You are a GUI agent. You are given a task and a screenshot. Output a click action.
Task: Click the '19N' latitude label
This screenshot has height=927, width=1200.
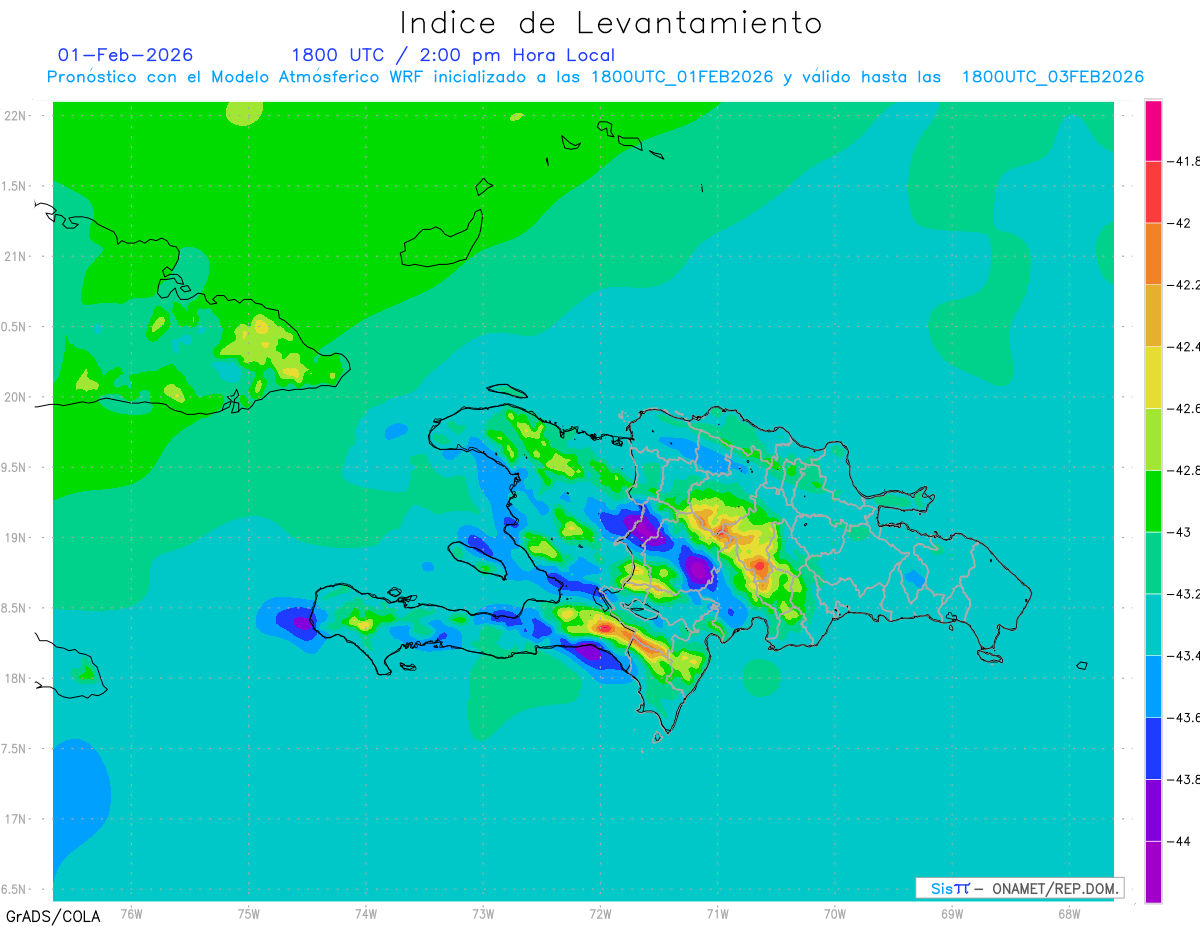click(15, 538)
